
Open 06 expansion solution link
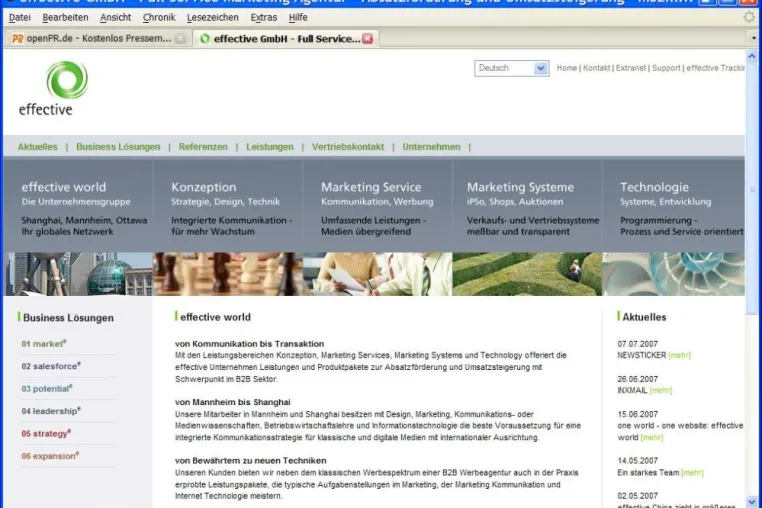pos(50,456)
